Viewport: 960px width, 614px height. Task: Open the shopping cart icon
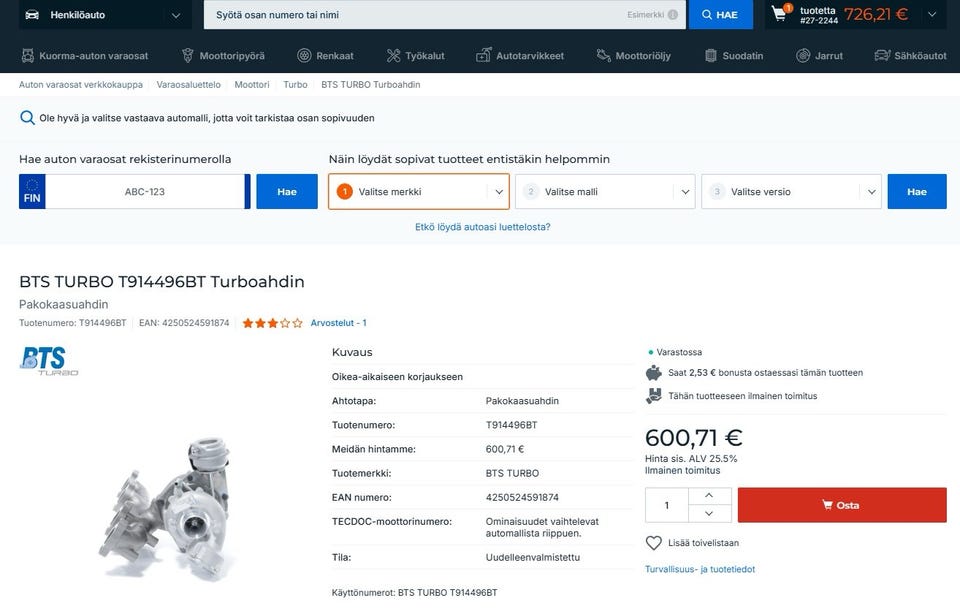pos(779,13)
